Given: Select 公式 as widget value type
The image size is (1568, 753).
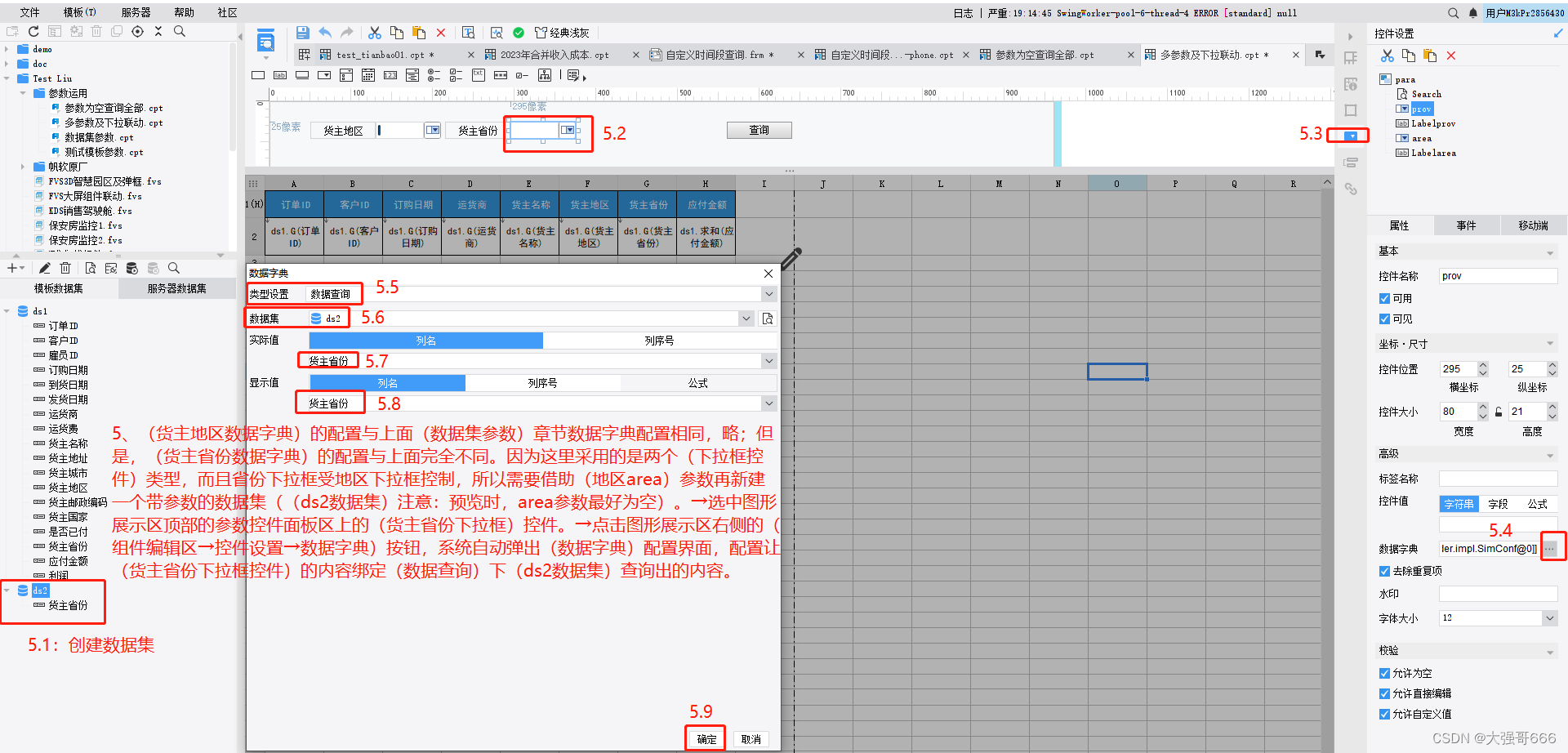Looking at the screenshot, I should pos(1538,504).
